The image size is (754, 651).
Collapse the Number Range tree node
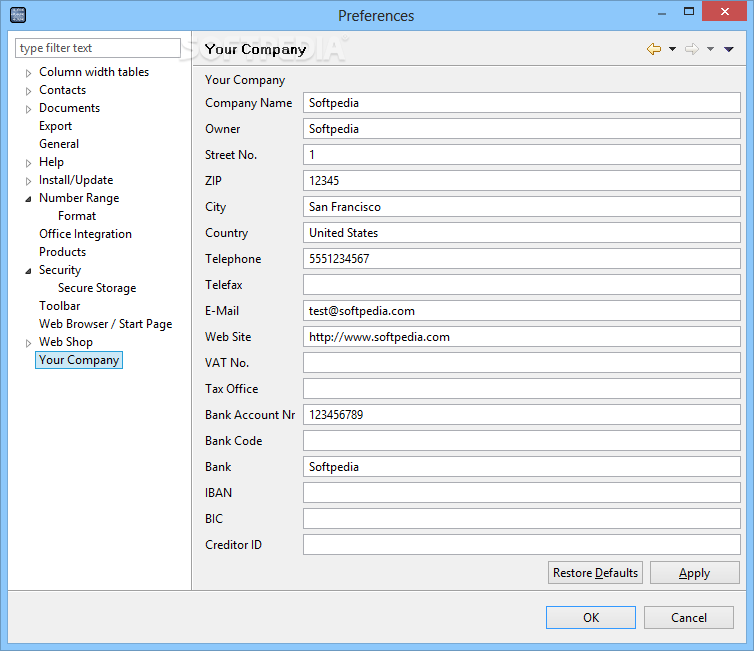[x=28, y=199]
